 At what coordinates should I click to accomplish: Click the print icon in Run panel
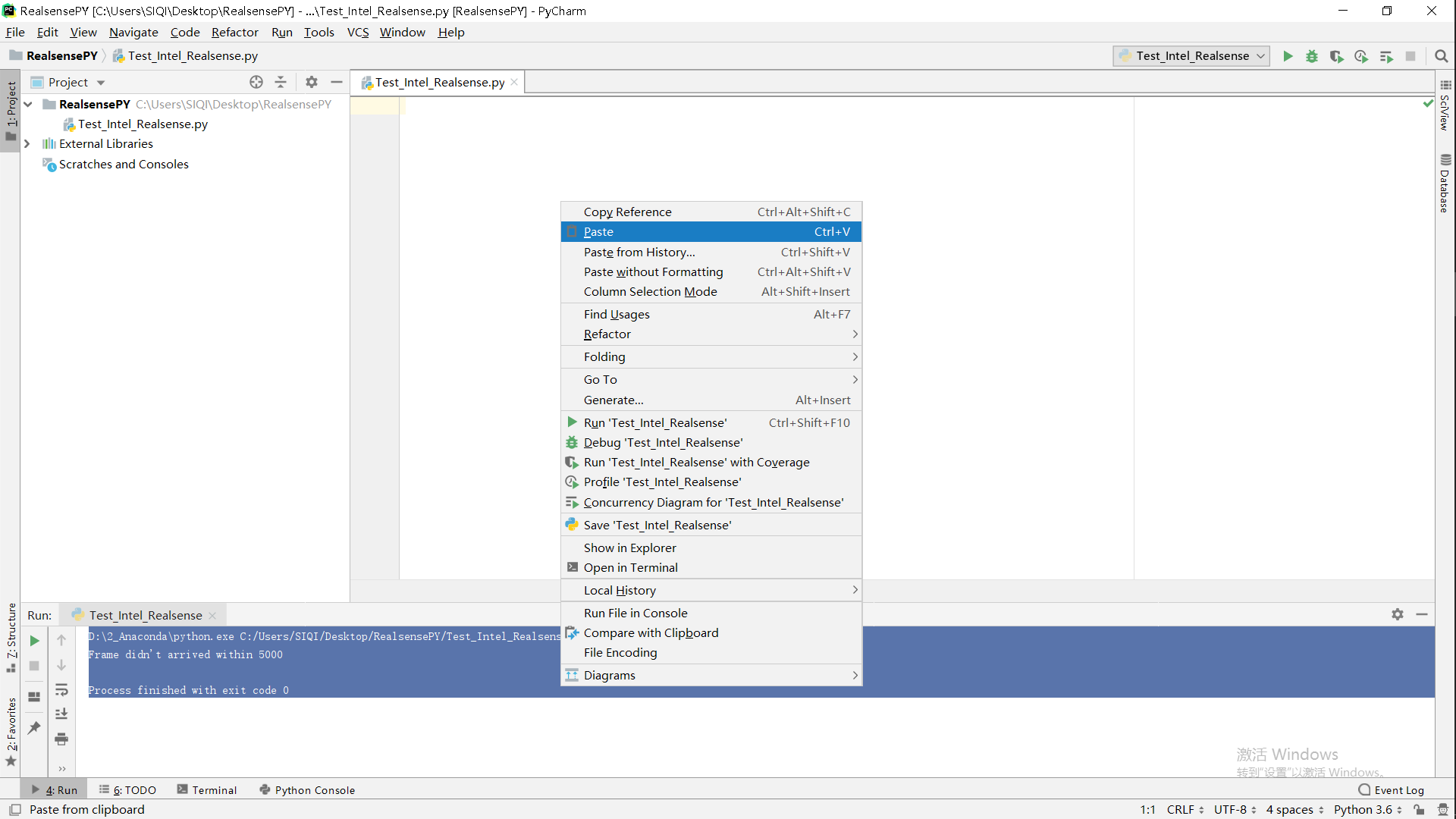[x=61, y=739]
